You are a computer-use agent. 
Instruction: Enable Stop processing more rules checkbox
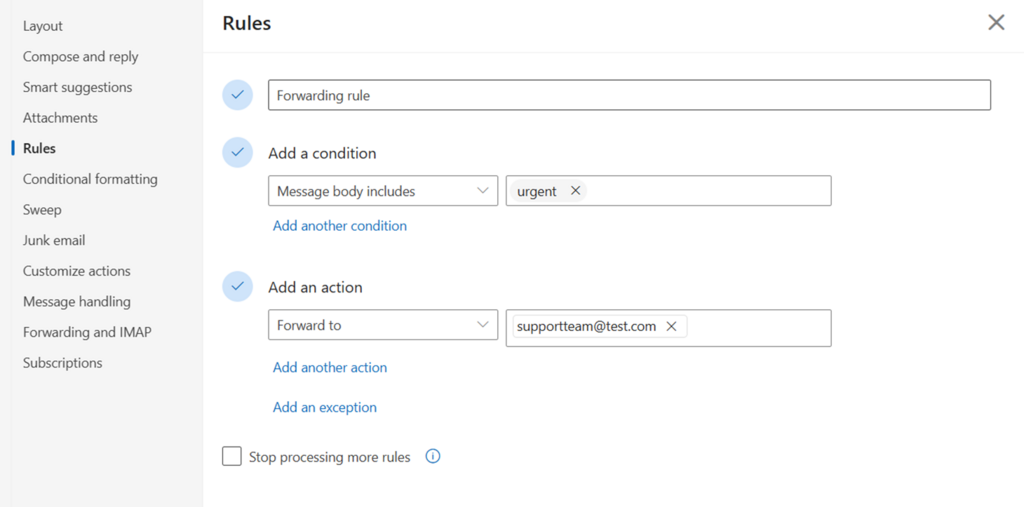tap(232, 457)
